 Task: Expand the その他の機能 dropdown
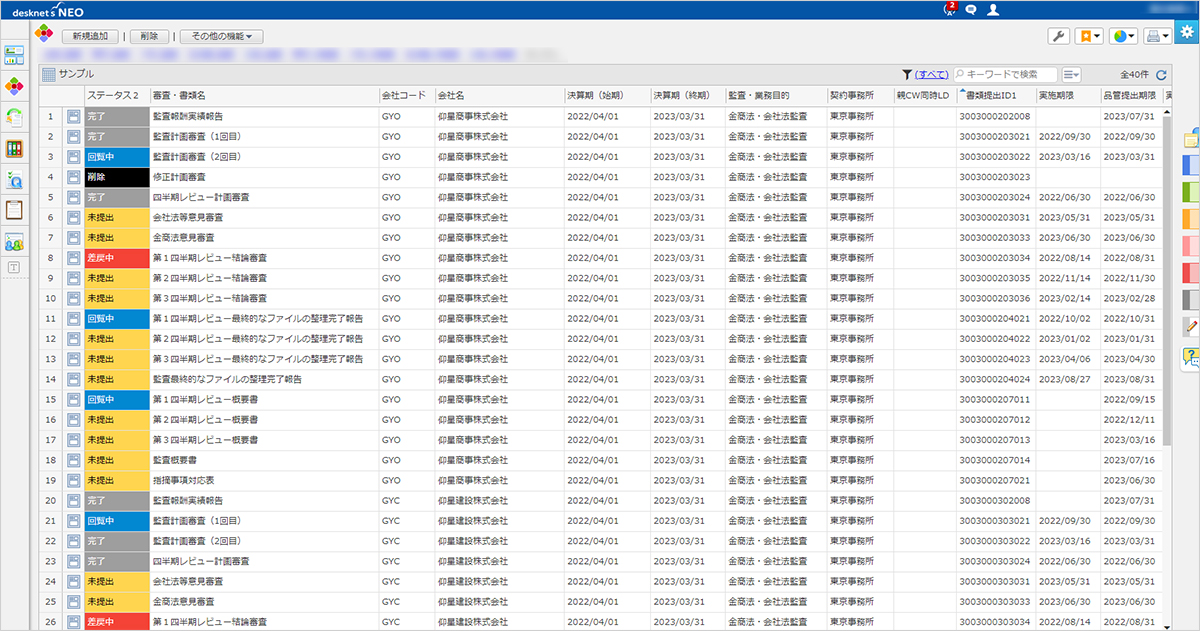click(221, 36)
